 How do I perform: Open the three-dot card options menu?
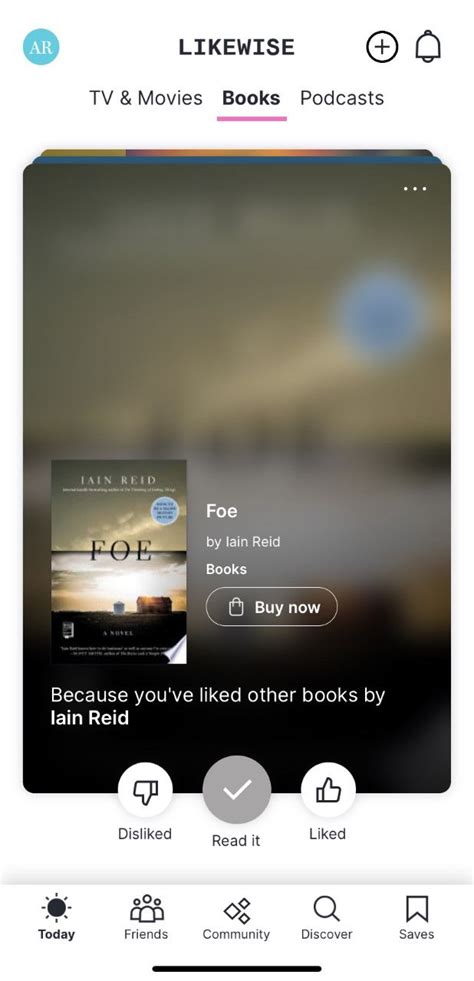coord(415,188)
